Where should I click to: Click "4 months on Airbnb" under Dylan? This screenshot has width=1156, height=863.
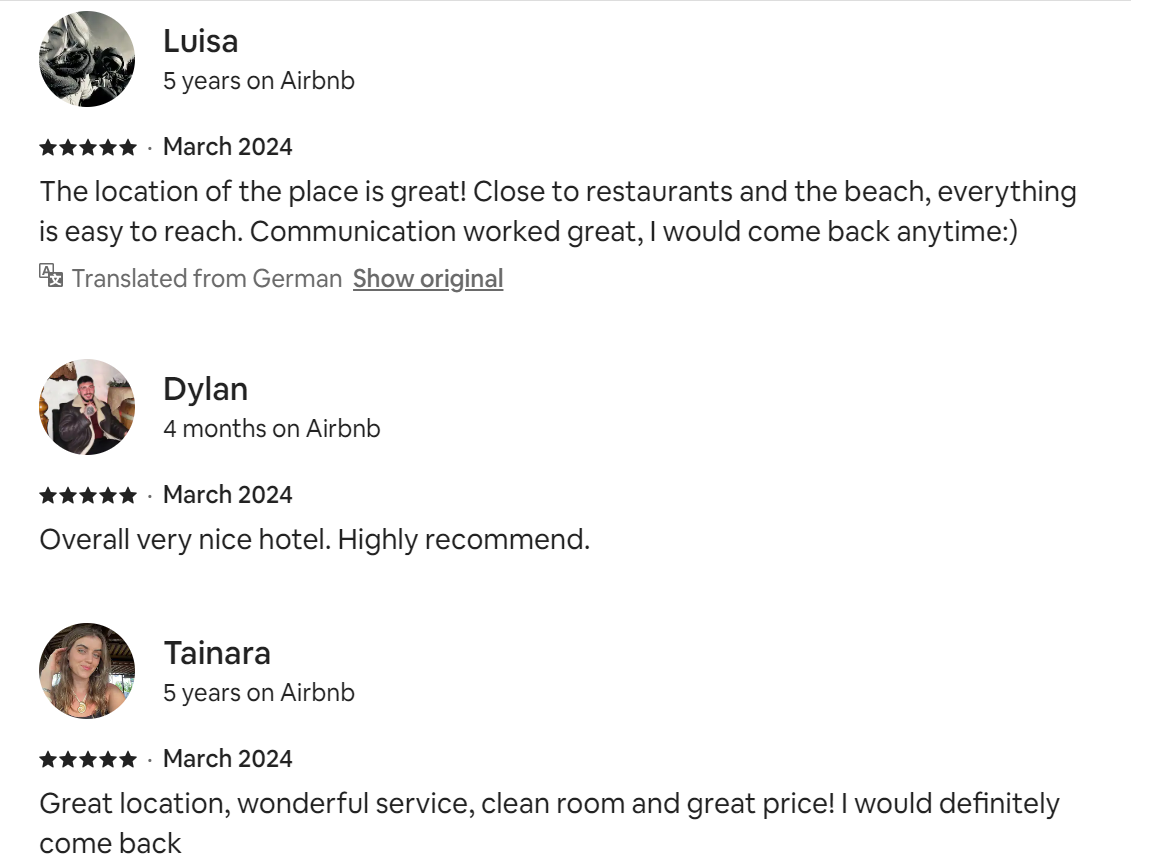tap(272, 429)
